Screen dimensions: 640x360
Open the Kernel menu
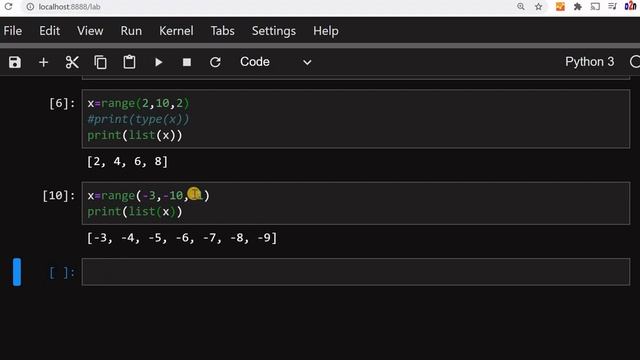176,31
